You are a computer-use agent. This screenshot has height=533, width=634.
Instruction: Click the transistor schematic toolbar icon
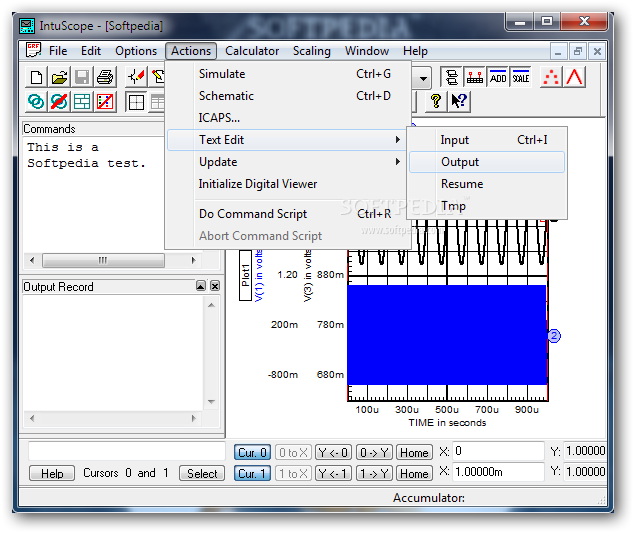pos(136,77)
